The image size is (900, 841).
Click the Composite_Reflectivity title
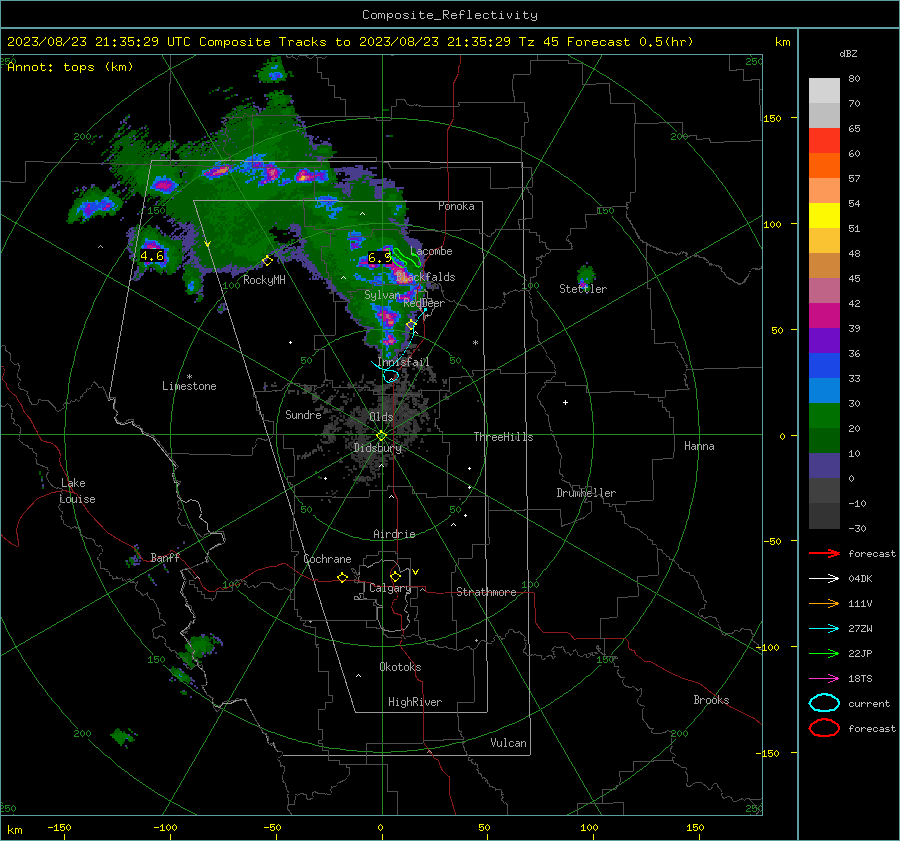[449, 15]
